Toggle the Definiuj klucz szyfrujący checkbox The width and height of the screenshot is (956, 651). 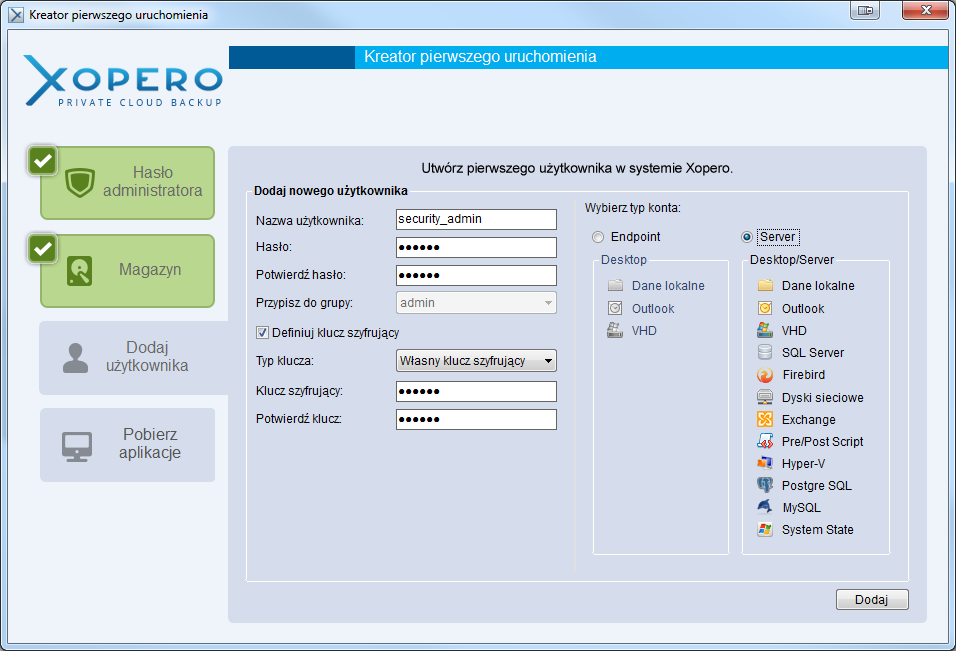(x=262, y=333)
